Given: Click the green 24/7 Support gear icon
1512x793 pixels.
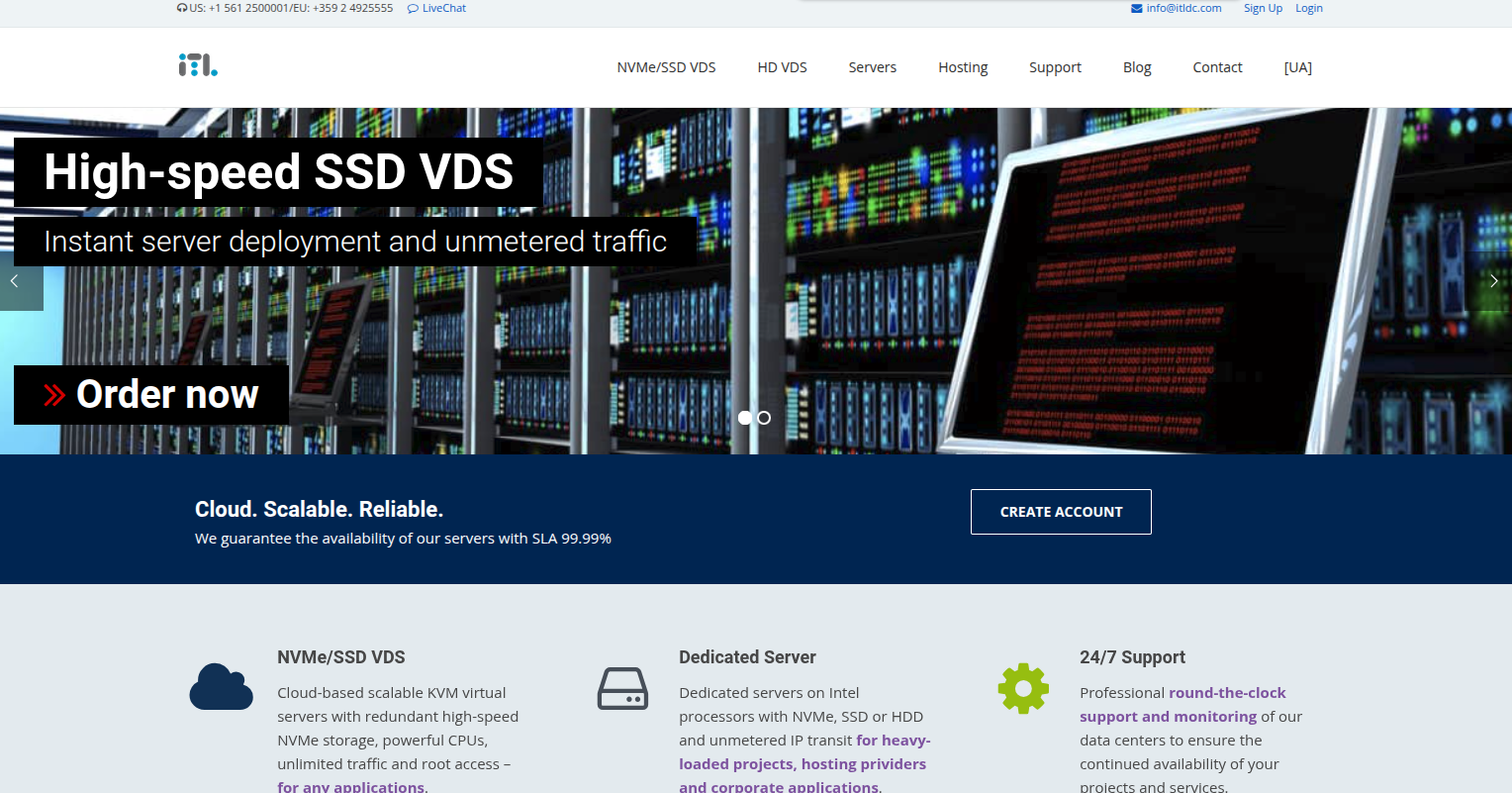Looking at the screenshot, I should 1023,688.
